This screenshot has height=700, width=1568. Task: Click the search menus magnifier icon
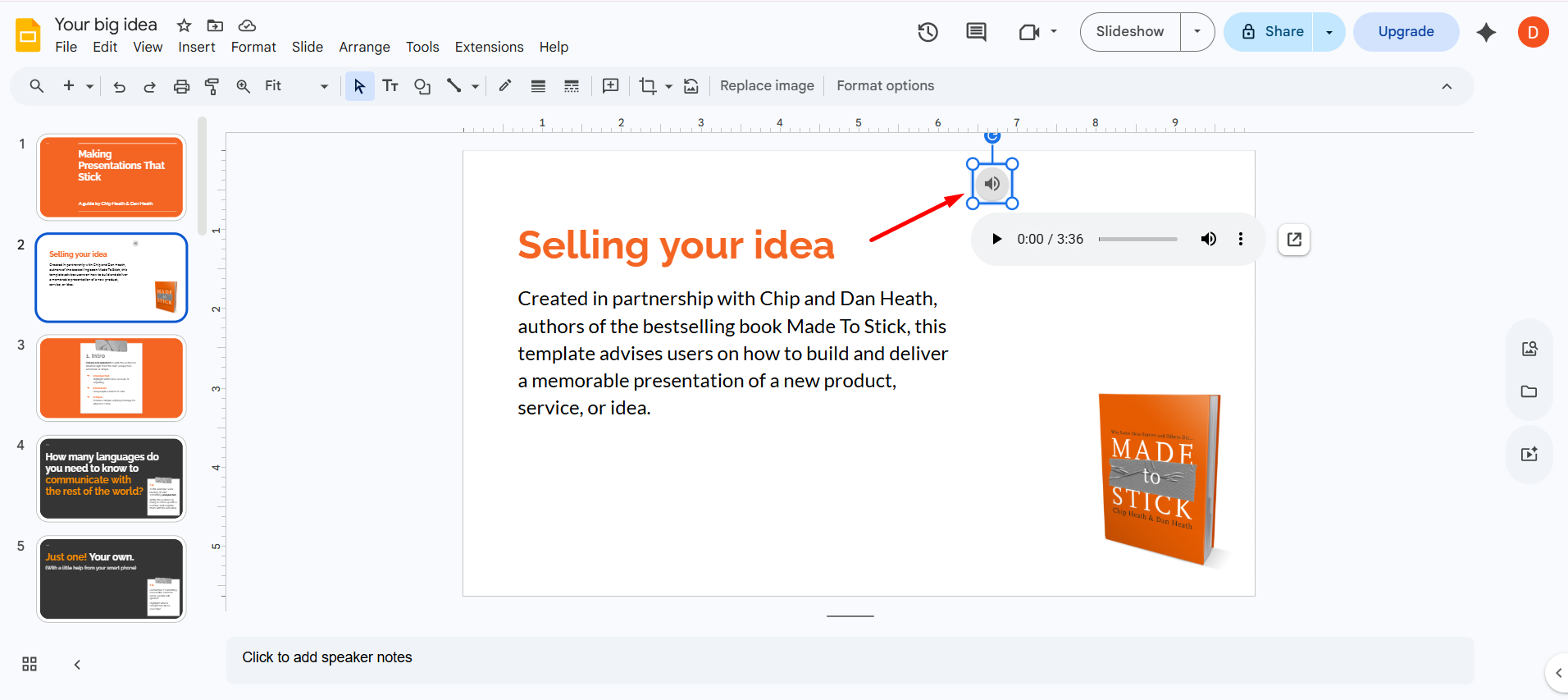coord(37,86)
